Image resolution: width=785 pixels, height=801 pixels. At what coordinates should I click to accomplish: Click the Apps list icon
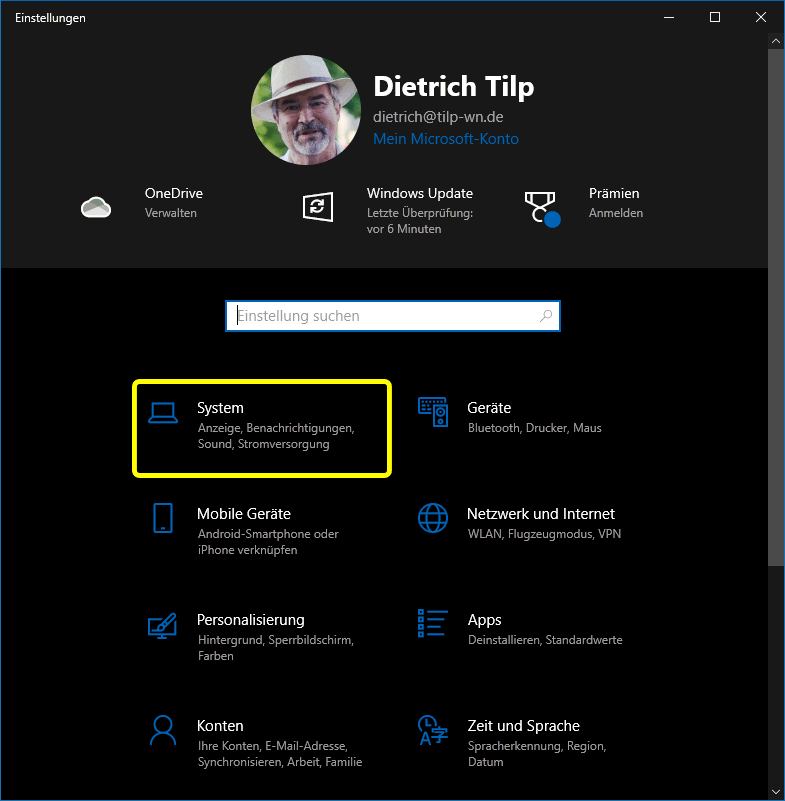(433, 625)
